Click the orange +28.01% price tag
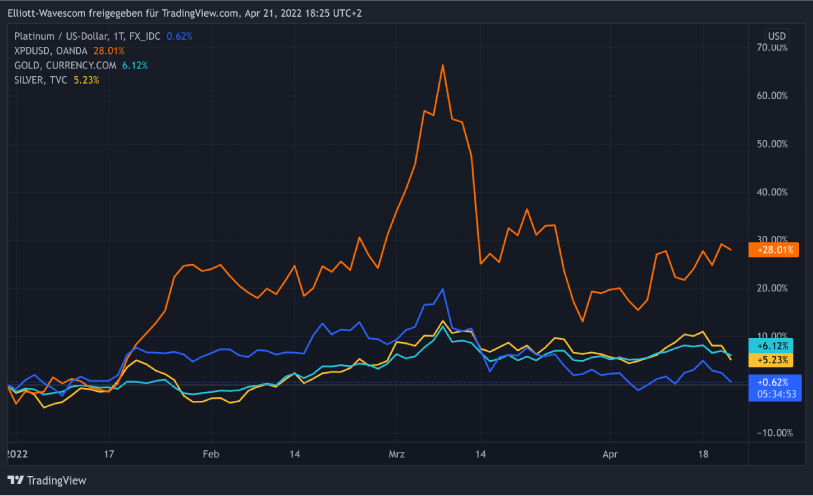The width and height of the screenshot is (813, 496). click(774, 250)
